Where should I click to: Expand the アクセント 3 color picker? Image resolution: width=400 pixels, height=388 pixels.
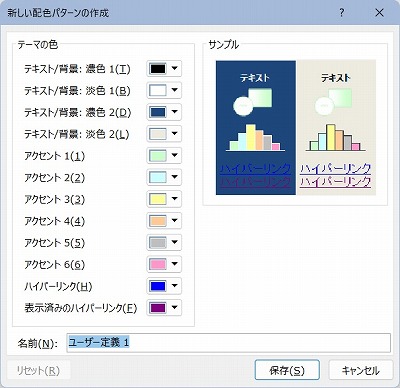pos(164,199)
